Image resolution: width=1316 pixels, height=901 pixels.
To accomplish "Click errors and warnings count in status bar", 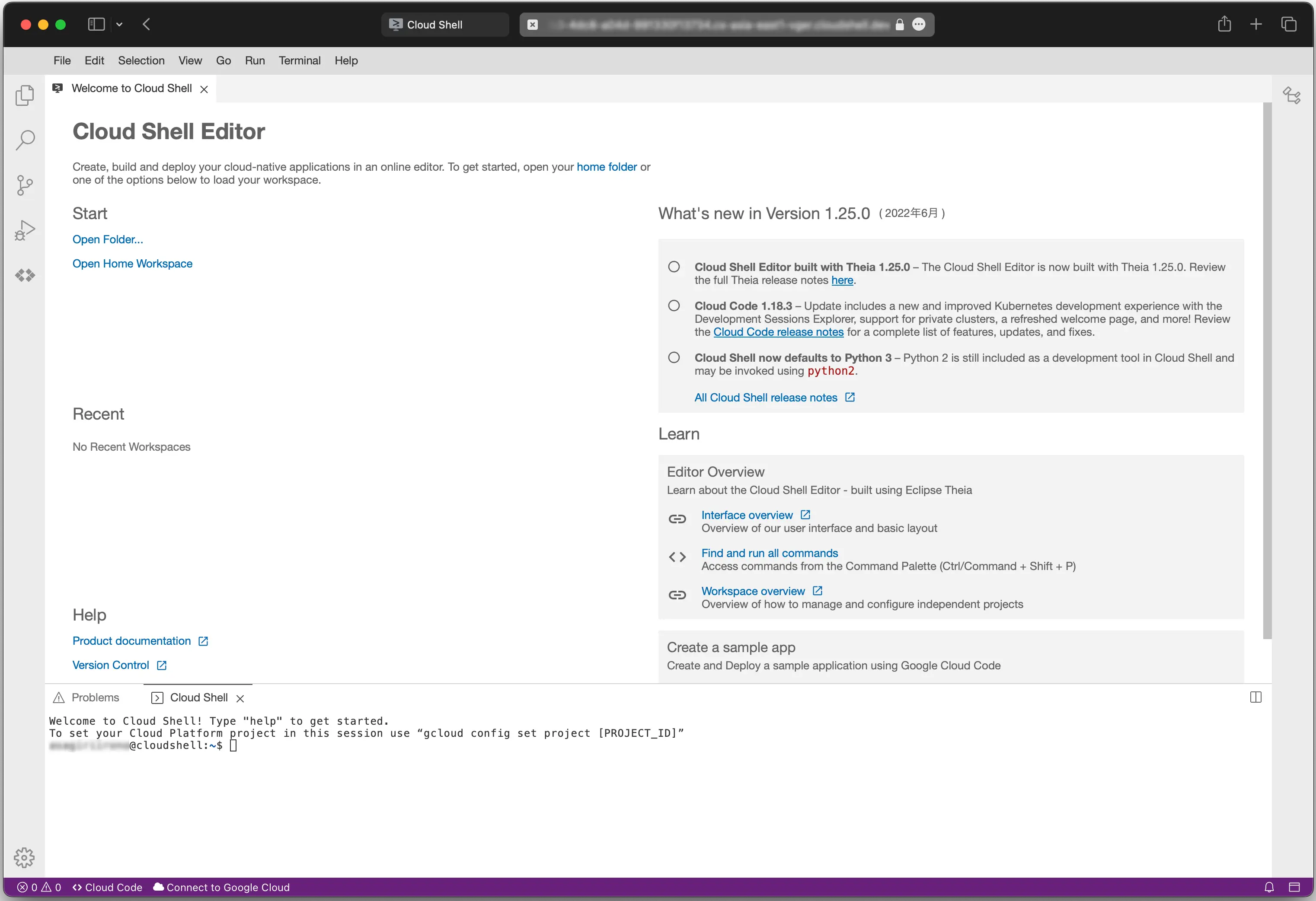I will [39, 887].
